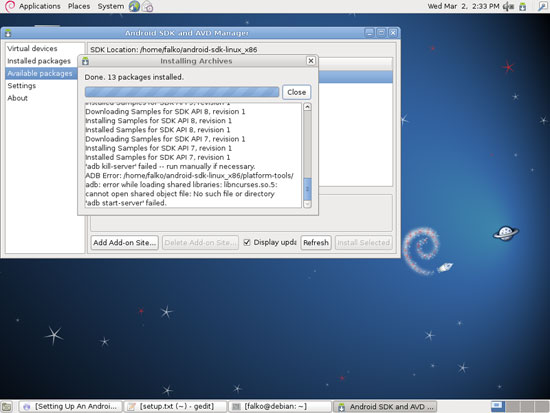Viewport: 550px width, 413px height.
Task: Click the SDK Location path text
Action: 174,49
